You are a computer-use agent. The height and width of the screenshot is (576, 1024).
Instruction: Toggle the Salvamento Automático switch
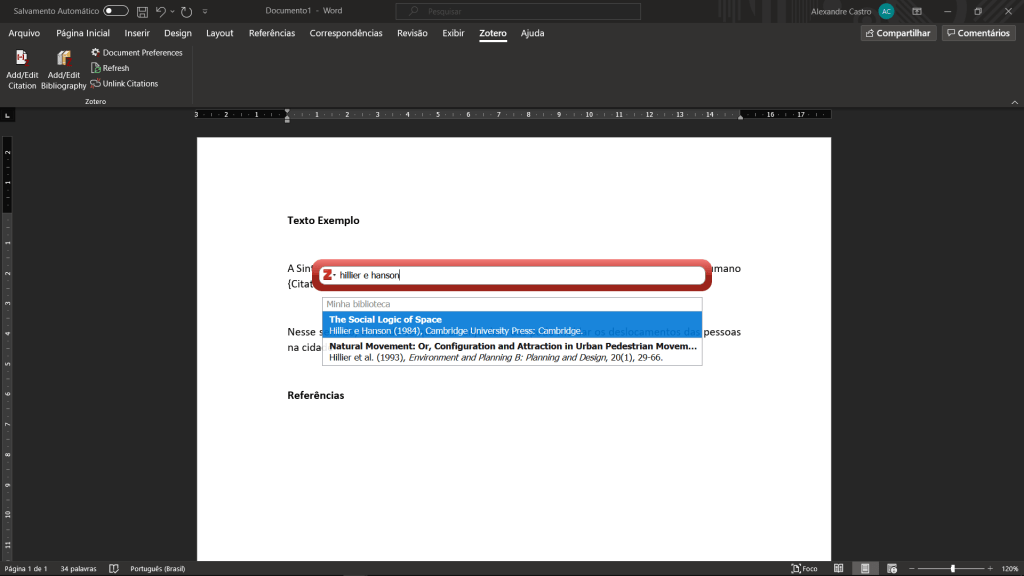(116, 11)
